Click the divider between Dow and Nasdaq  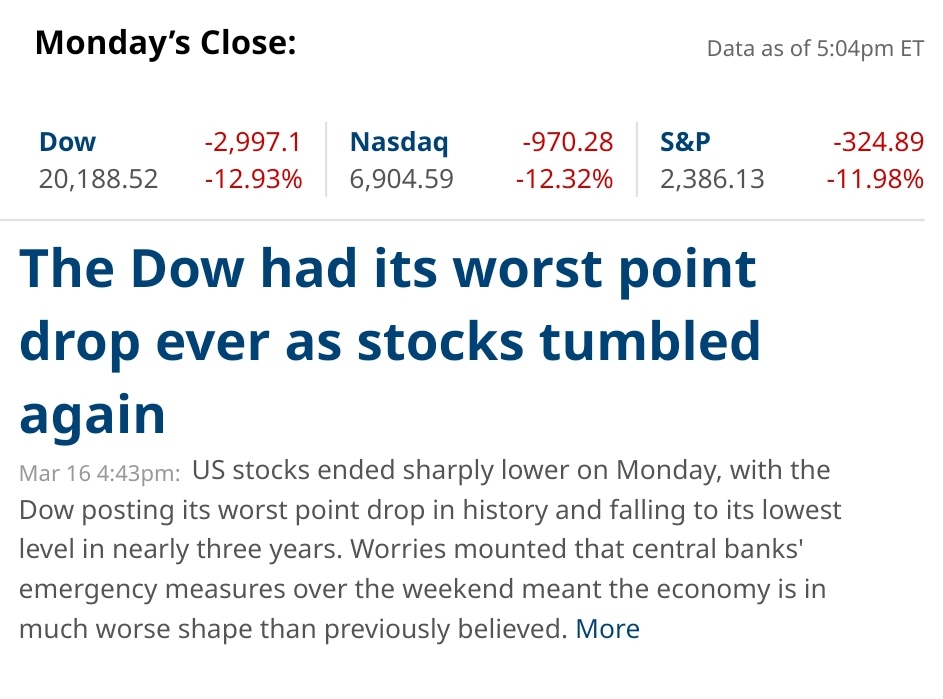point(326,160)
